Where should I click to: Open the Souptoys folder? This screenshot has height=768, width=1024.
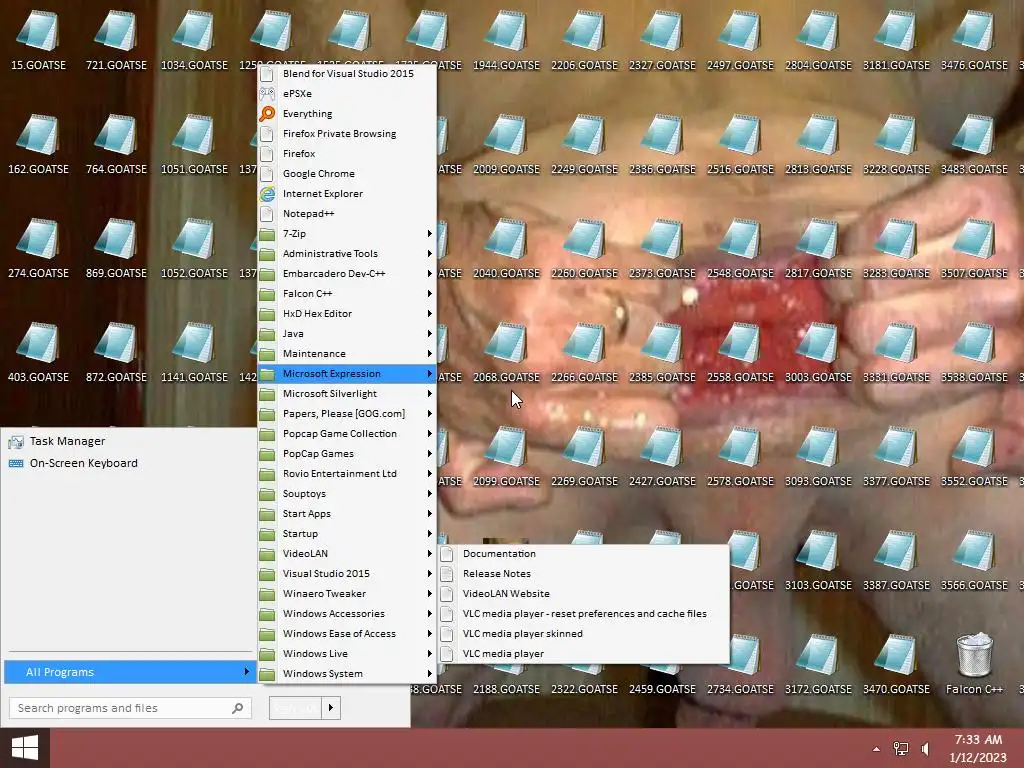347,494
